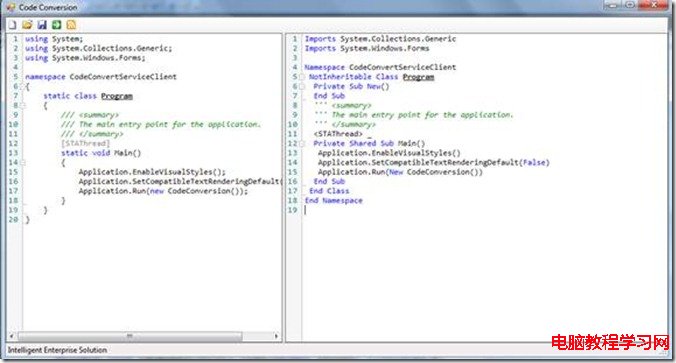This screenshot has width=676, height=363.
Task: Click the right scroll arrow of C# pane
Action: click(276, 336)
